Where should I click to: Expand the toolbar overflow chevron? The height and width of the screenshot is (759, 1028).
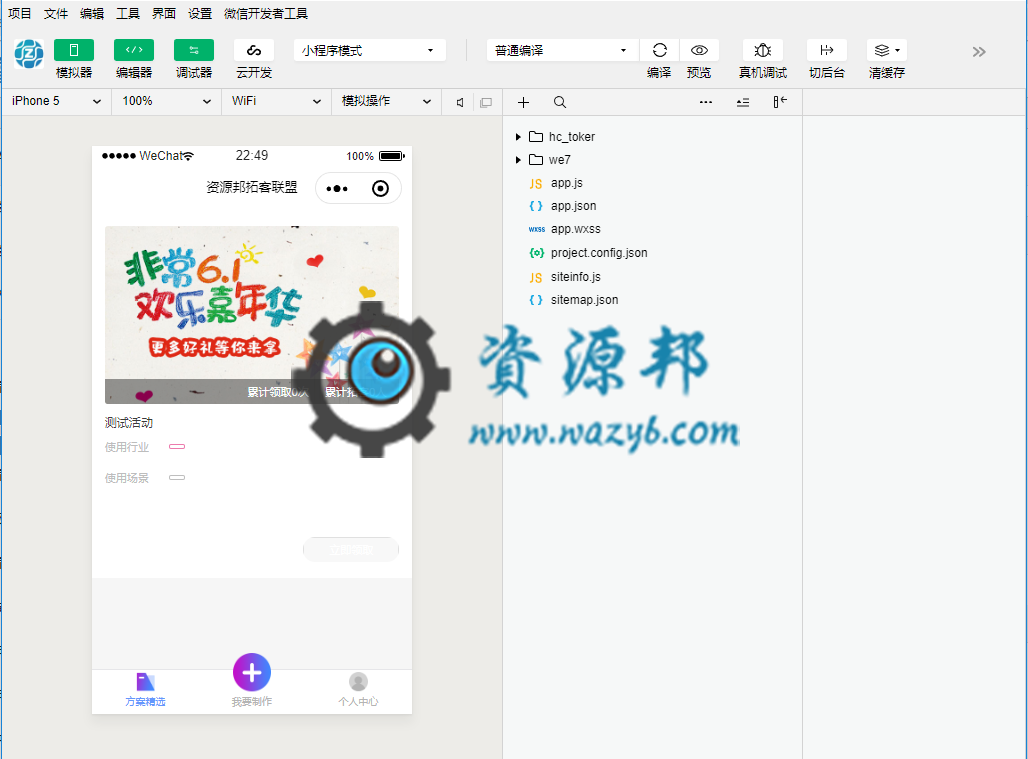(979, 52)
